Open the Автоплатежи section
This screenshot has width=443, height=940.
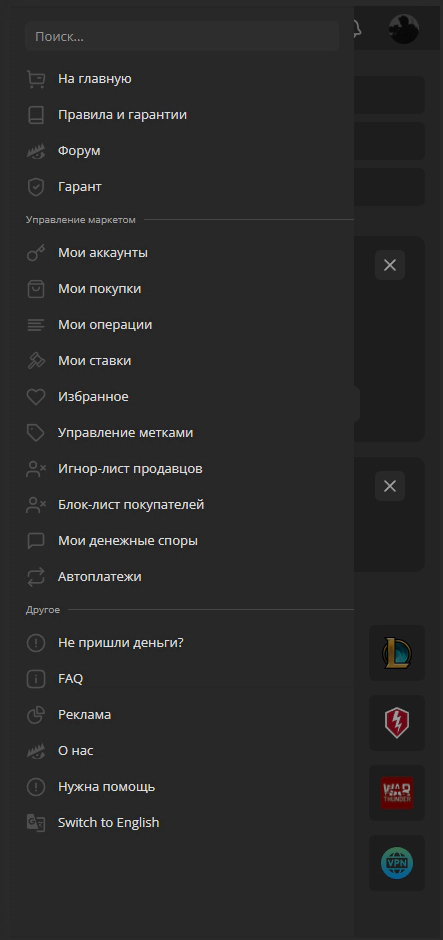(100, 577)
